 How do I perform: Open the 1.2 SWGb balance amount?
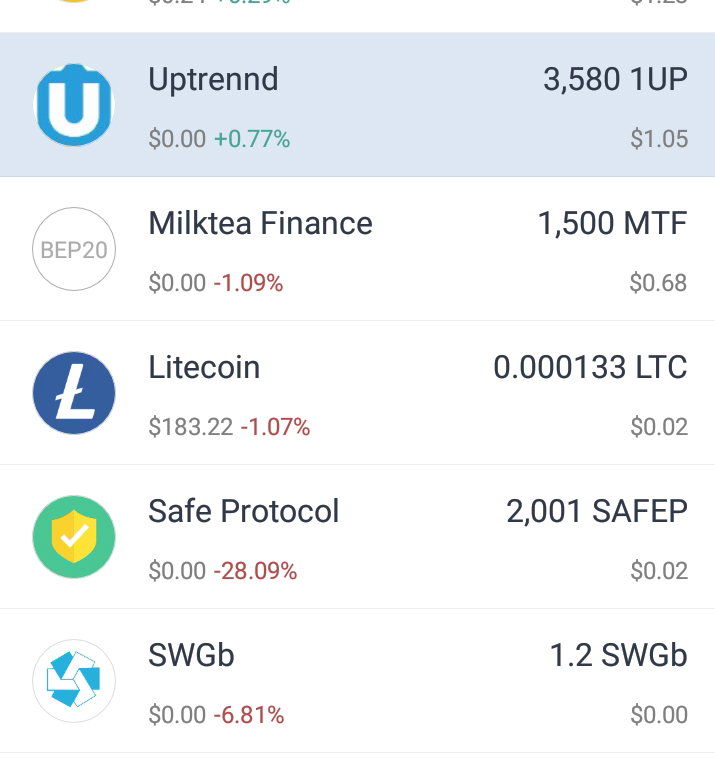click(x=619, y=655)
